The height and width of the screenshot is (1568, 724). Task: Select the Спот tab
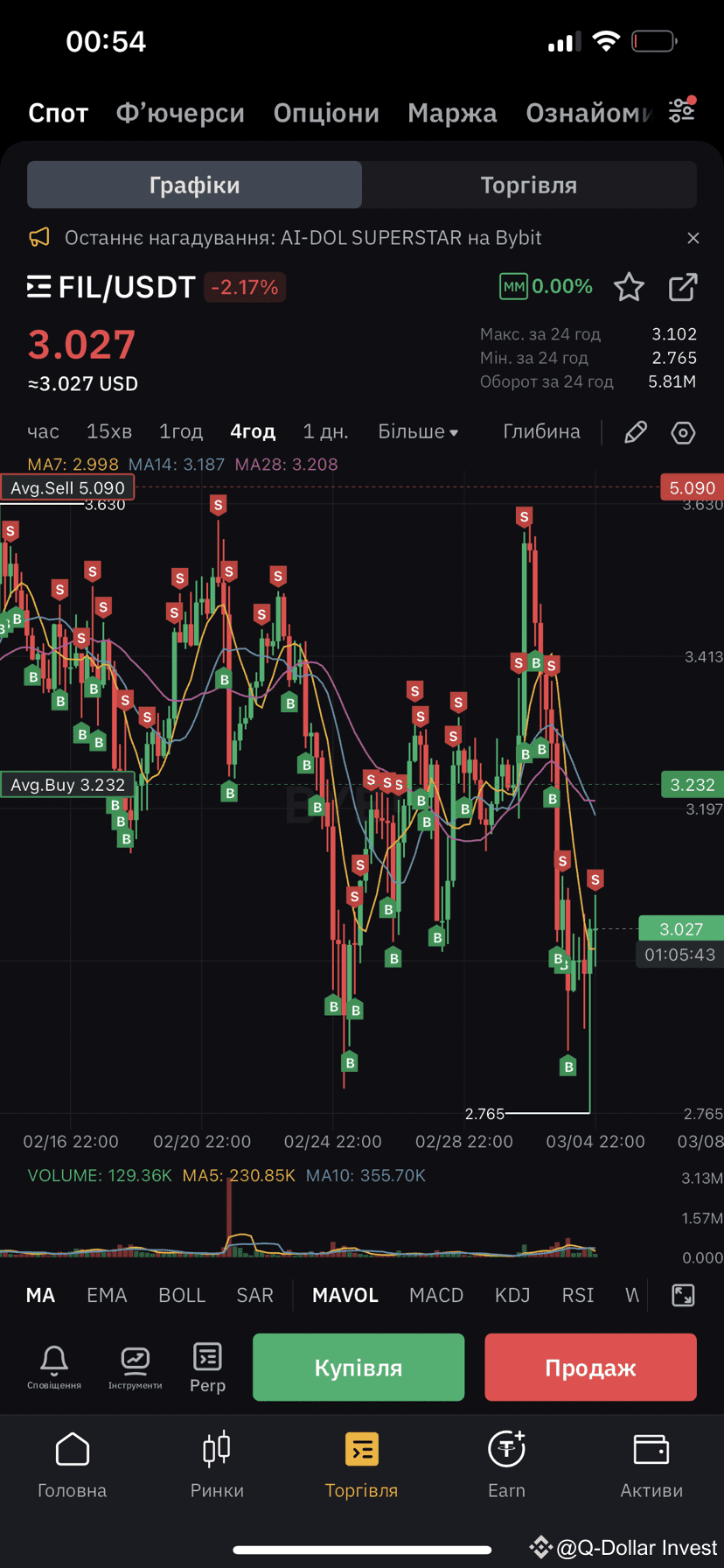click(x=58, y=113)
